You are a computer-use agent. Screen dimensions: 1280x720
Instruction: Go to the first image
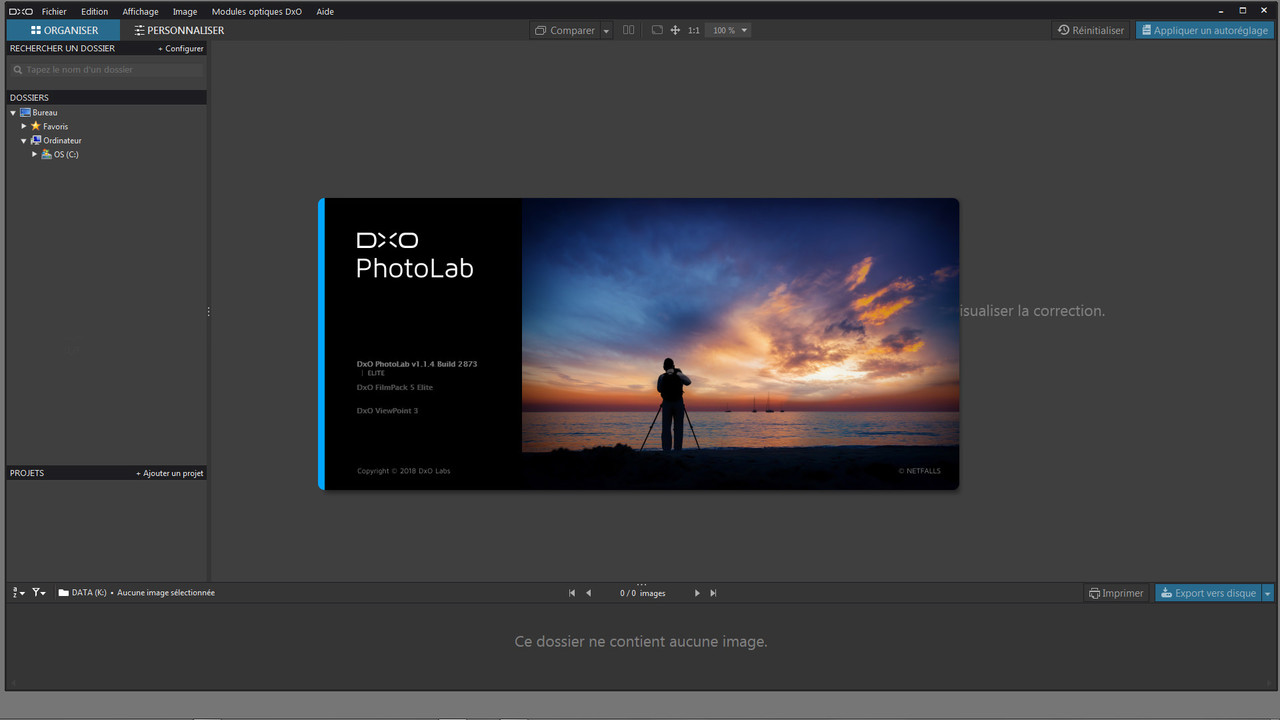click(x=572, y=593)
